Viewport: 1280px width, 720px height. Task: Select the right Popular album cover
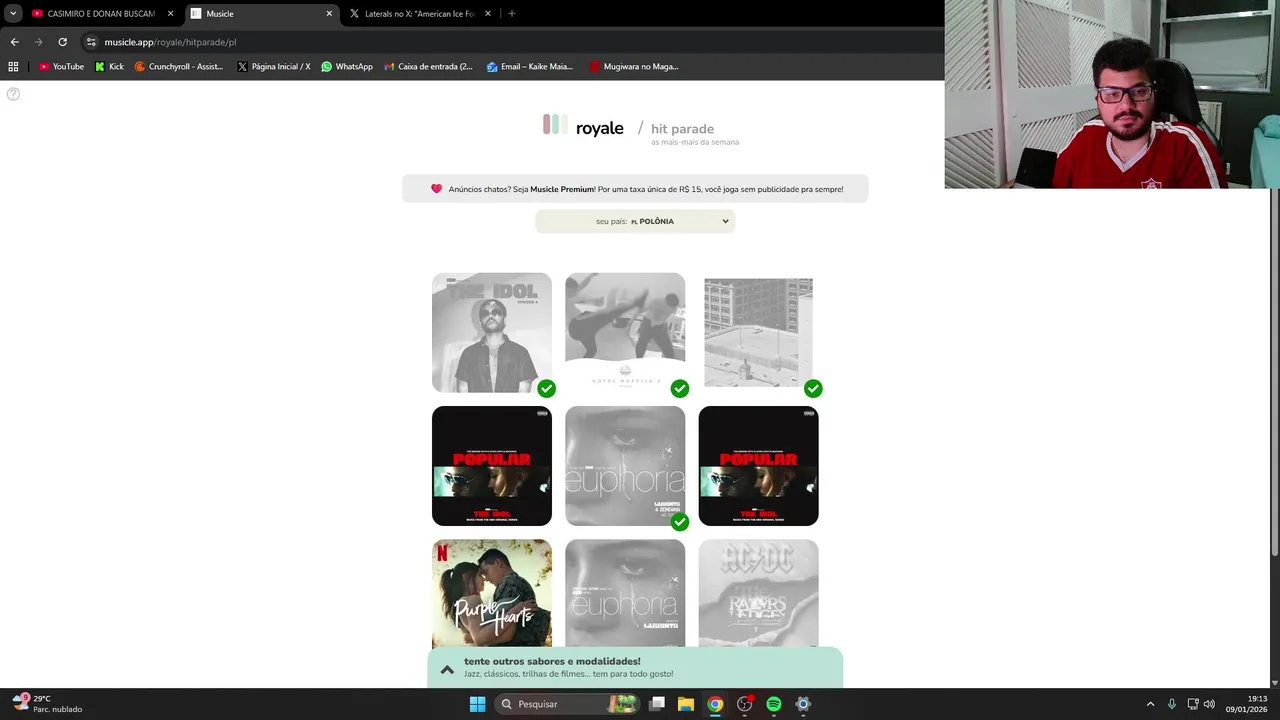(758, 466)
